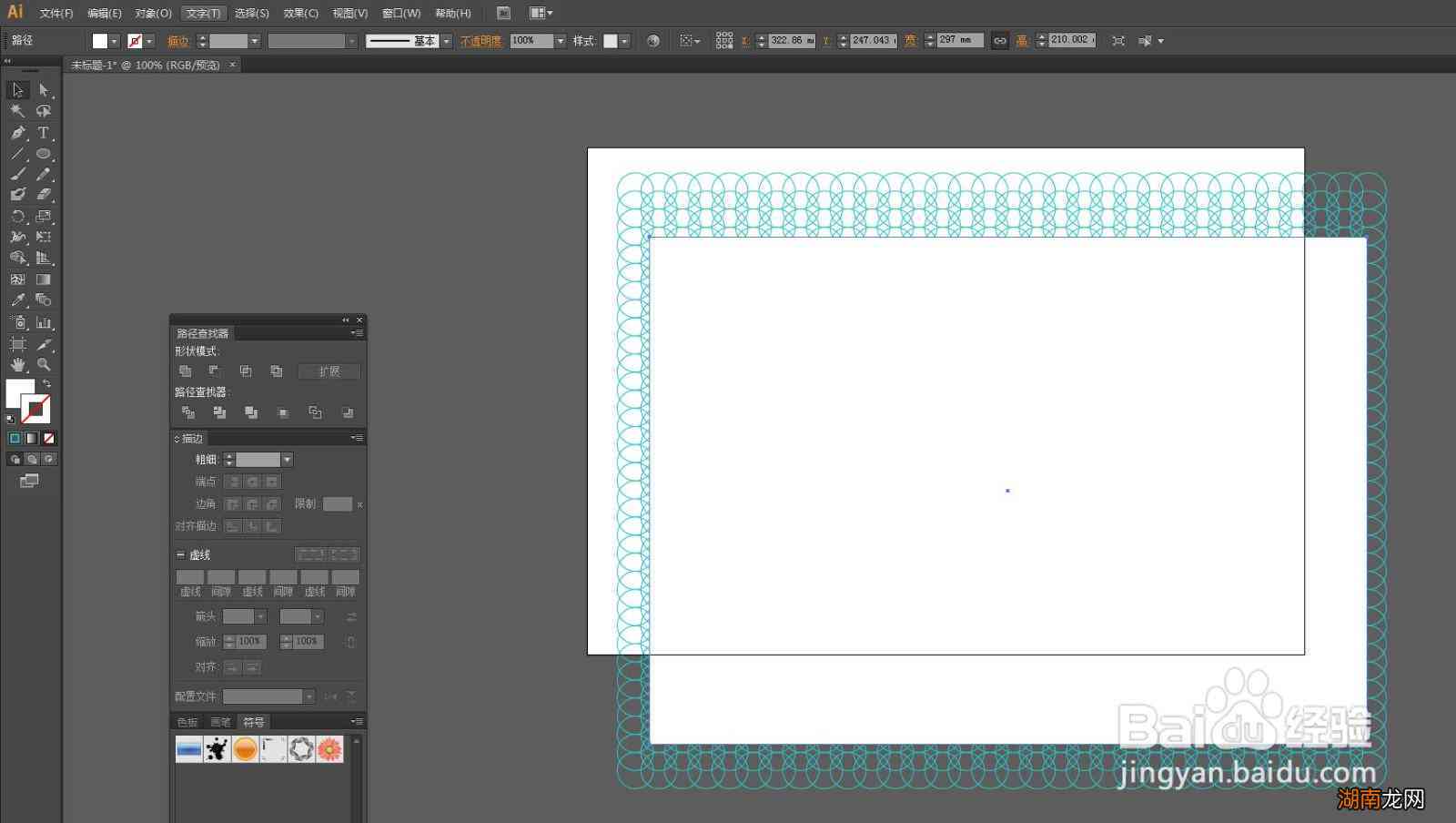Open the 对象(O) menu
Image resolution: width=1456 pixels, height=823 pixels.
[153, 13]
